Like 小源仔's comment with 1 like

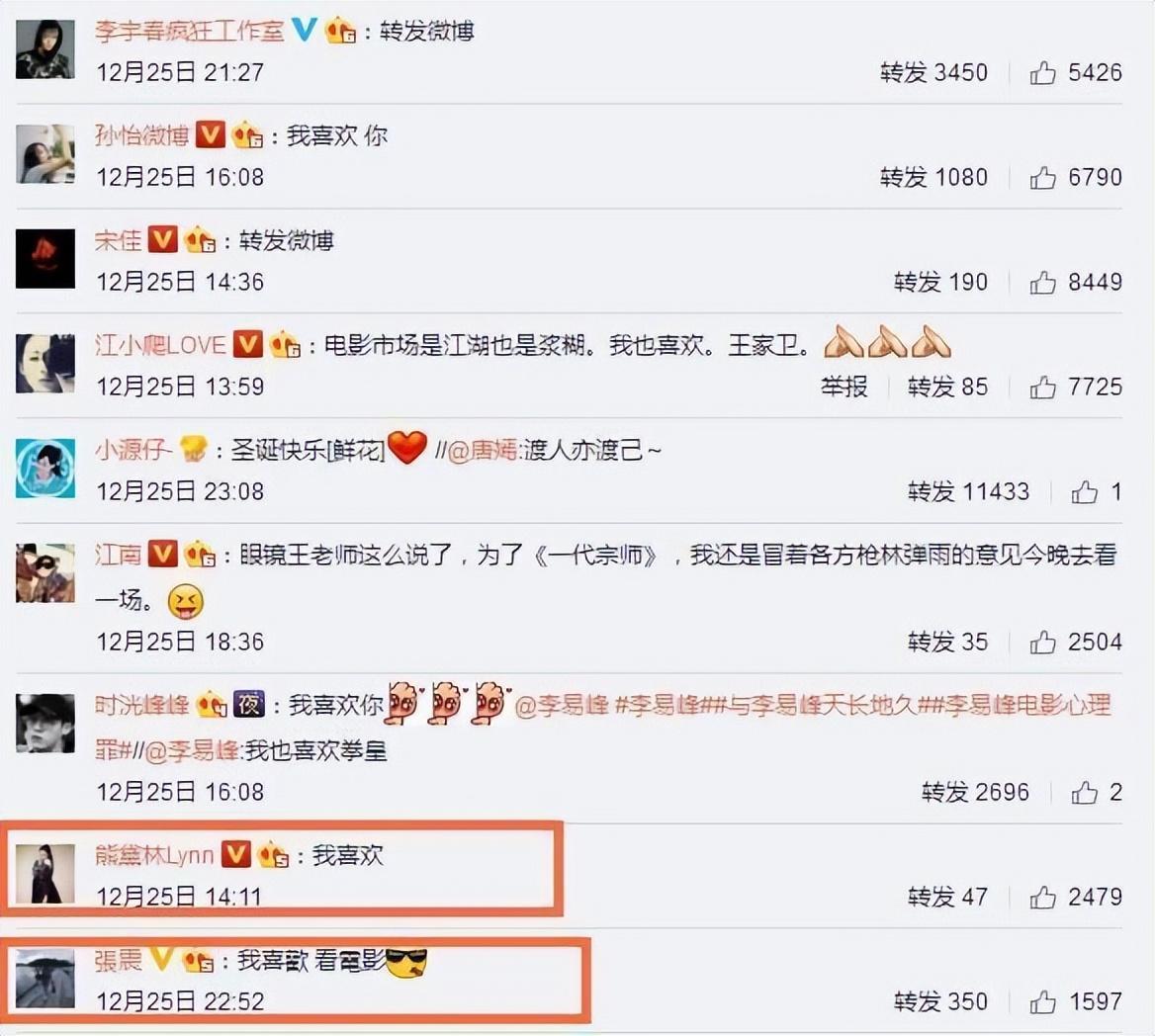(x=1084, y=492)
